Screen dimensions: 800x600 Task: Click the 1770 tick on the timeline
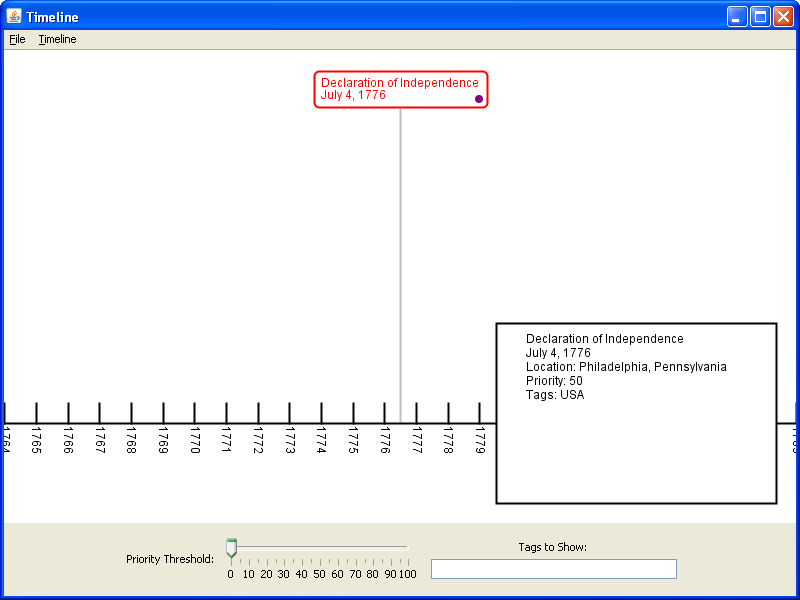(195, 414)
